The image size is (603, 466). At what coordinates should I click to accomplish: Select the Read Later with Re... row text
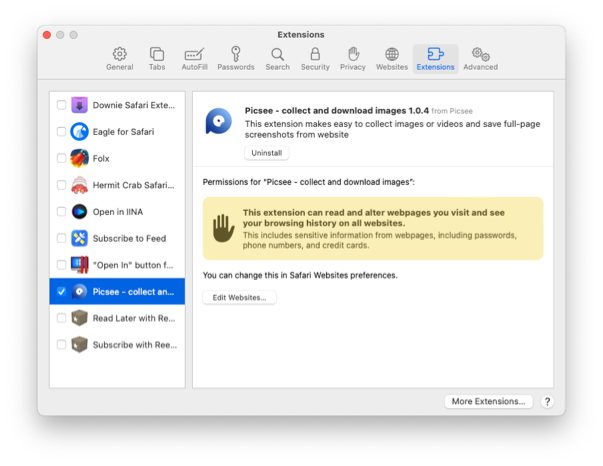pyautogui.click(x=134, y=318)
